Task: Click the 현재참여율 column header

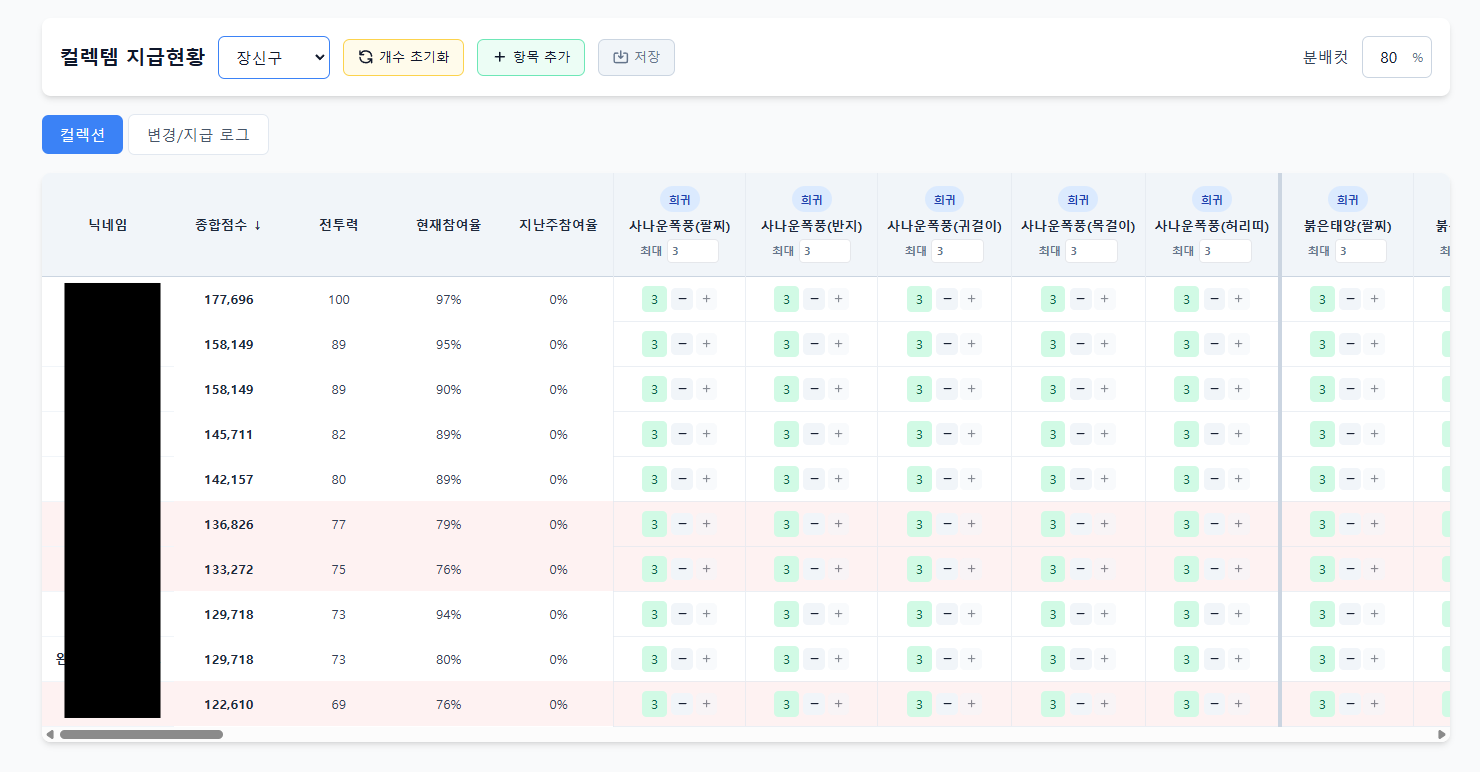Action: coord(448,225)
